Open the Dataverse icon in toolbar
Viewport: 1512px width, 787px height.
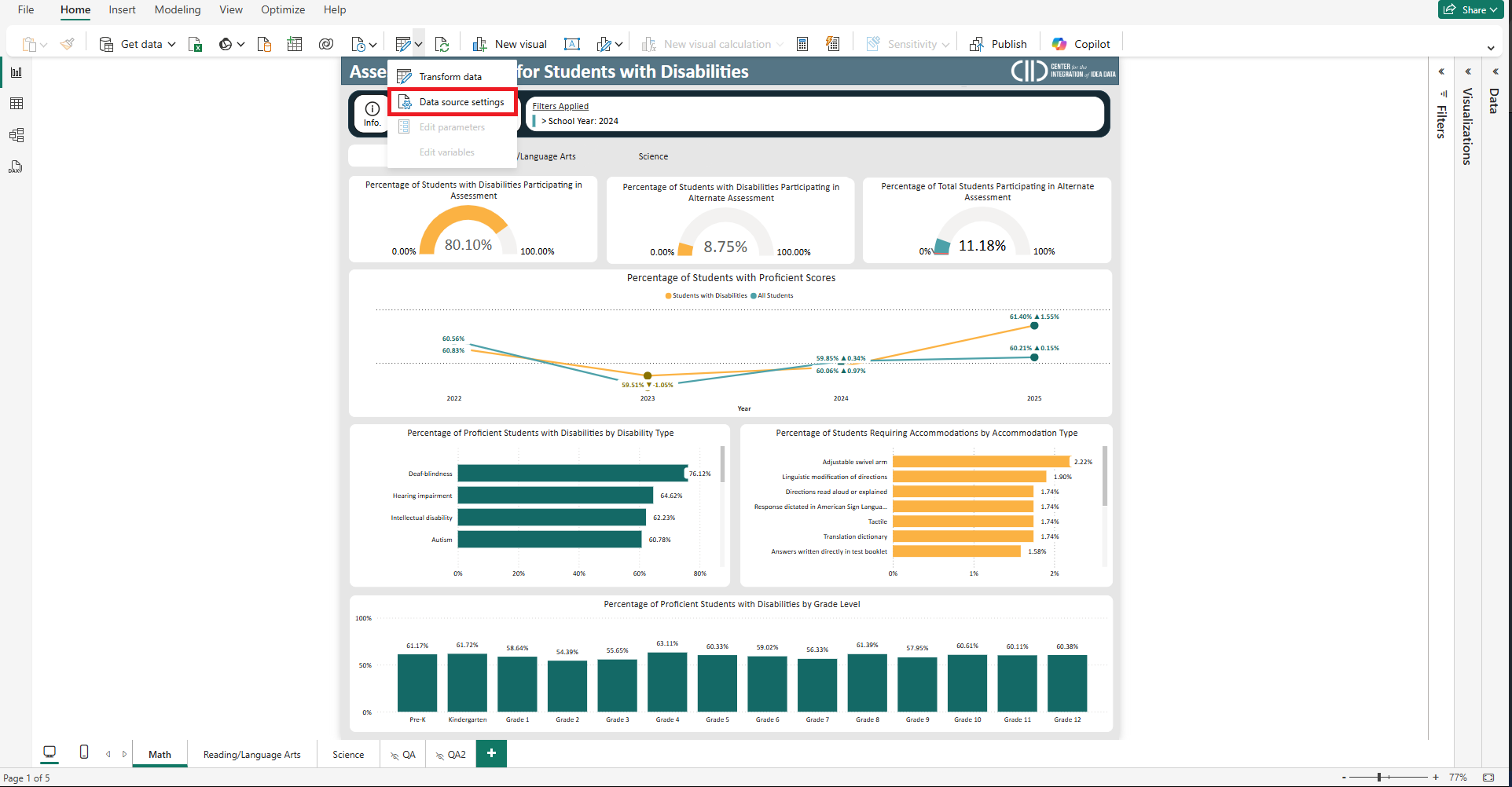[x=326, y=45]
